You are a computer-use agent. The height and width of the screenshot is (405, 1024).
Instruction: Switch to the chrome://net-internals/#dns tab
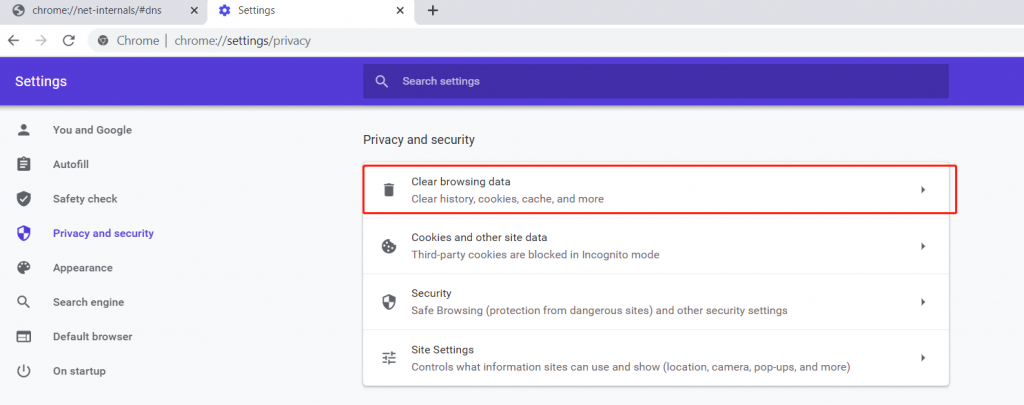(104, 11)
